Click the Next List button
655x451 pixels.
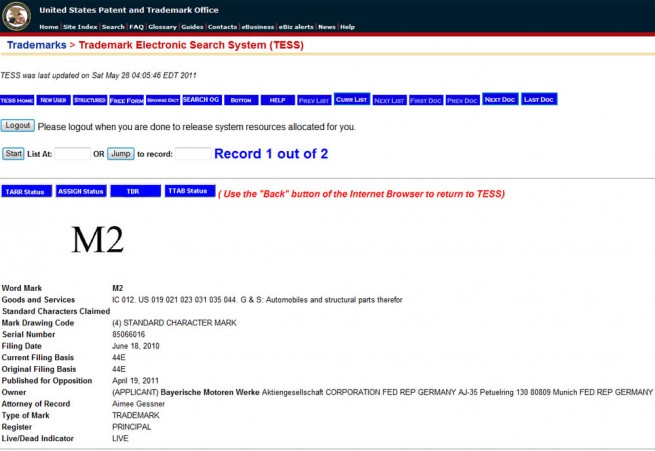(x=389, y=100)
